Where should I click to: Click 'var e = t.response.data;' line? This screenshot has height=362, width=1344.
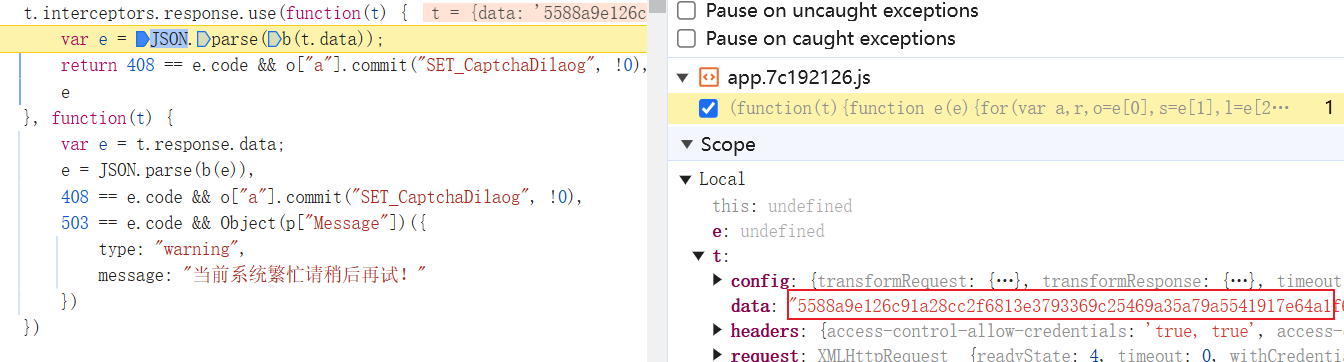coord(172,144)
